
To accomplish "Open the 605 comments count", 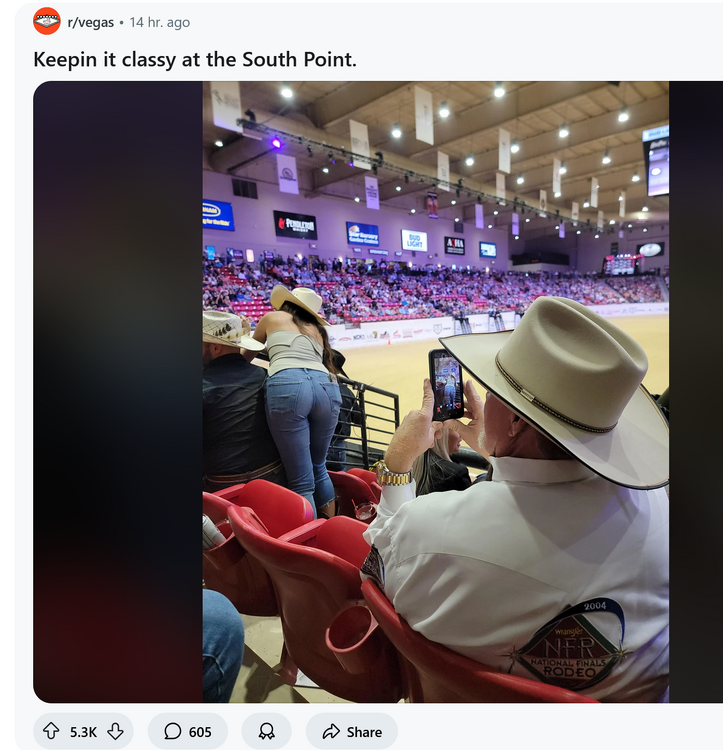I will click(x=200, y=732).
